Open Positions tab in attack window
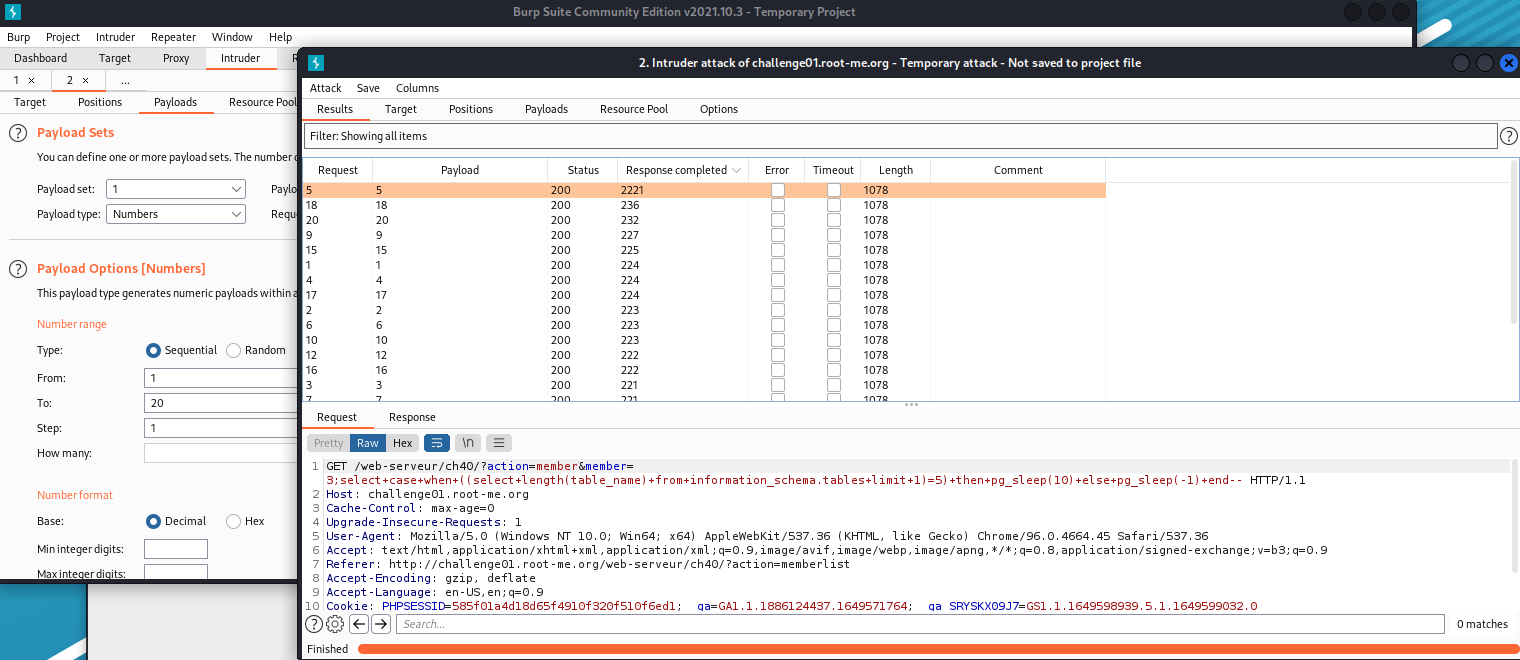This screenshot has width=1520, height=660. pyautogui.click(x=471, y=109)
